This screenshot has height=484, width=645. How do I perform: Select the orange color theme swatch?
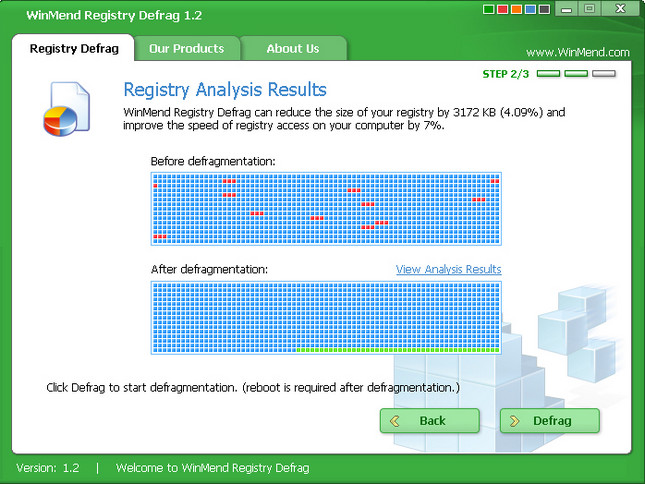pos(517,9)
